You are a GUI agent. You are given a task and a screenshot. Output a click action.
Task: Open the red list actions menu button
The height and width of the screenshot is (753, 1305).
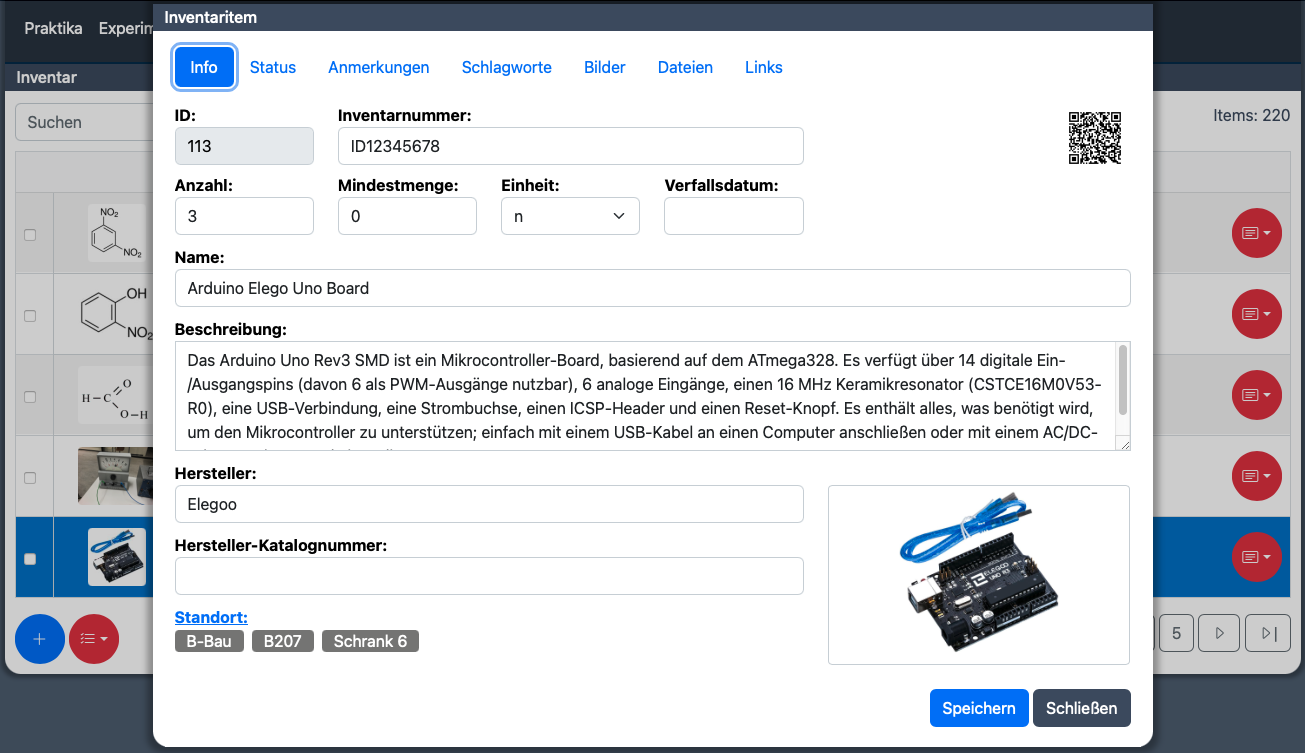94,640
